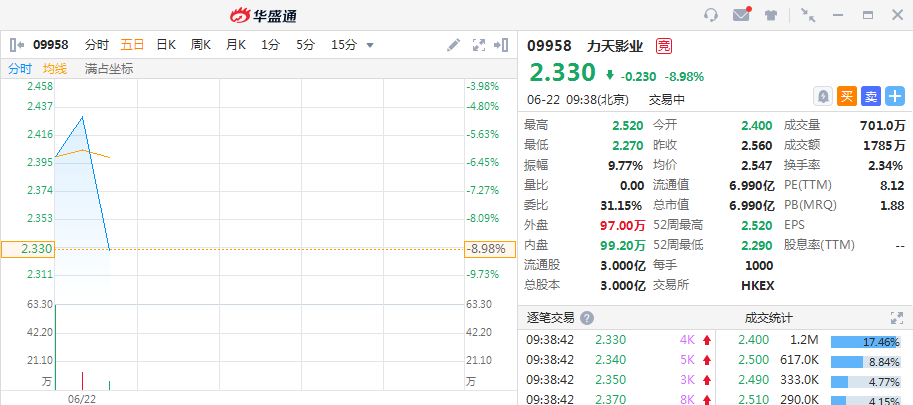Open the mail messages icon

coord(742,15)
